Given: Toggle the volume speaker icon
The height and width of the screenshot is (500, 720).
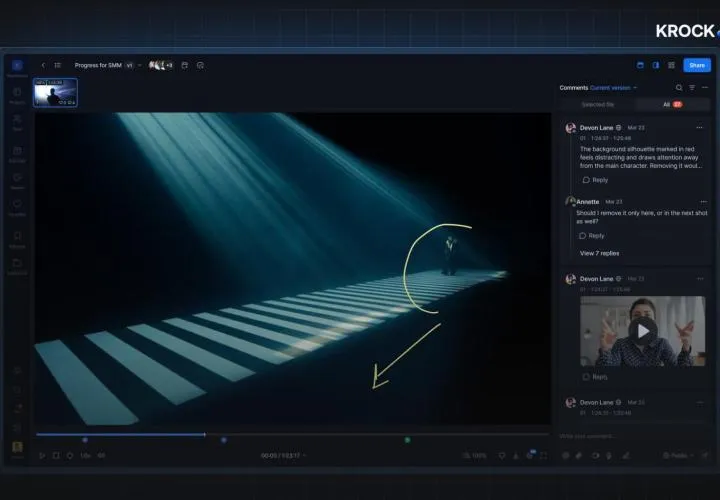Looking at the screenshot, I should tap(101, 455).
